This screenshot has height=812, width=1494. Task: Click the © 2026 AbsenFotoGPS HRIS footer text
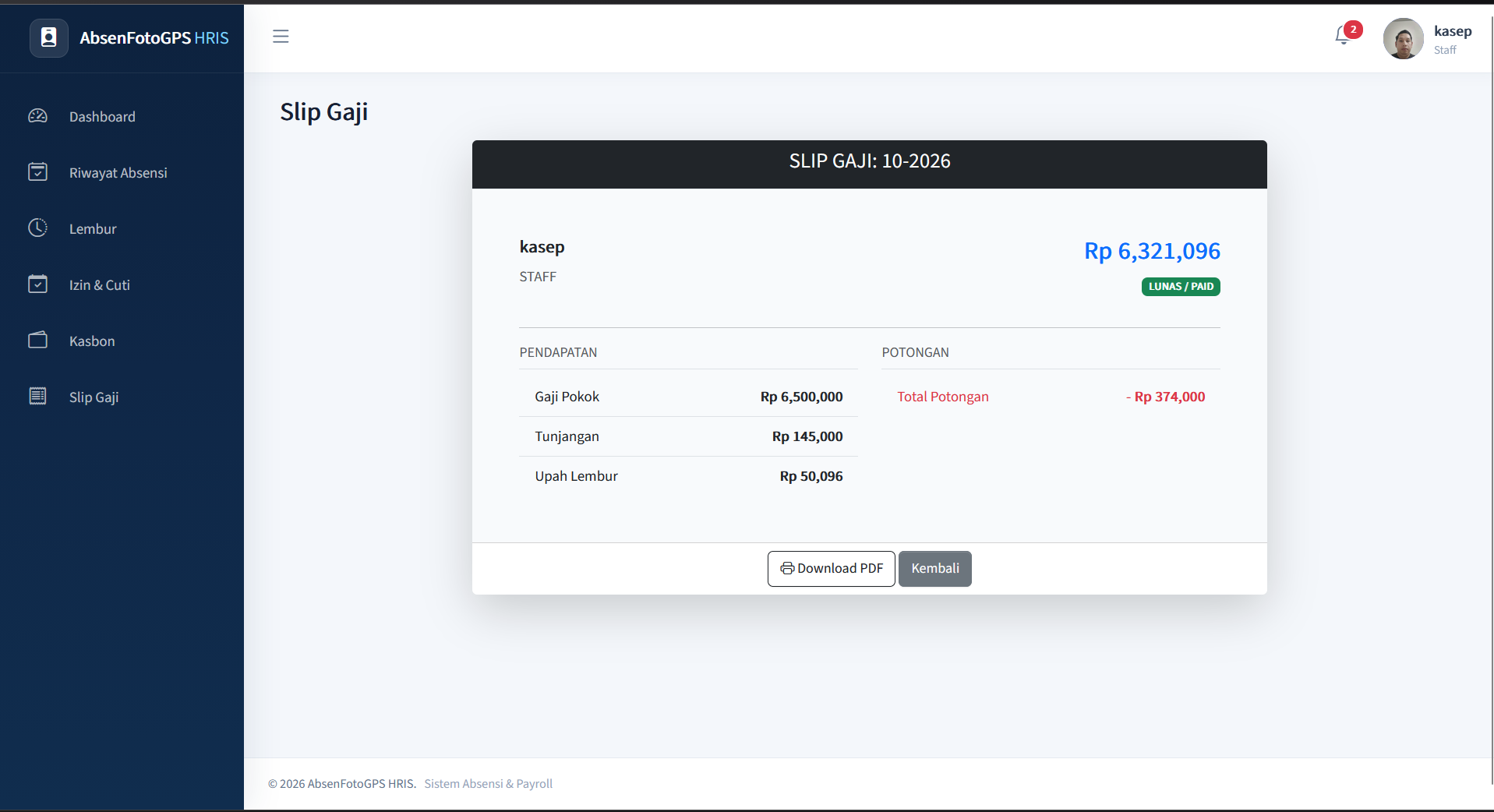coord(342,784)
